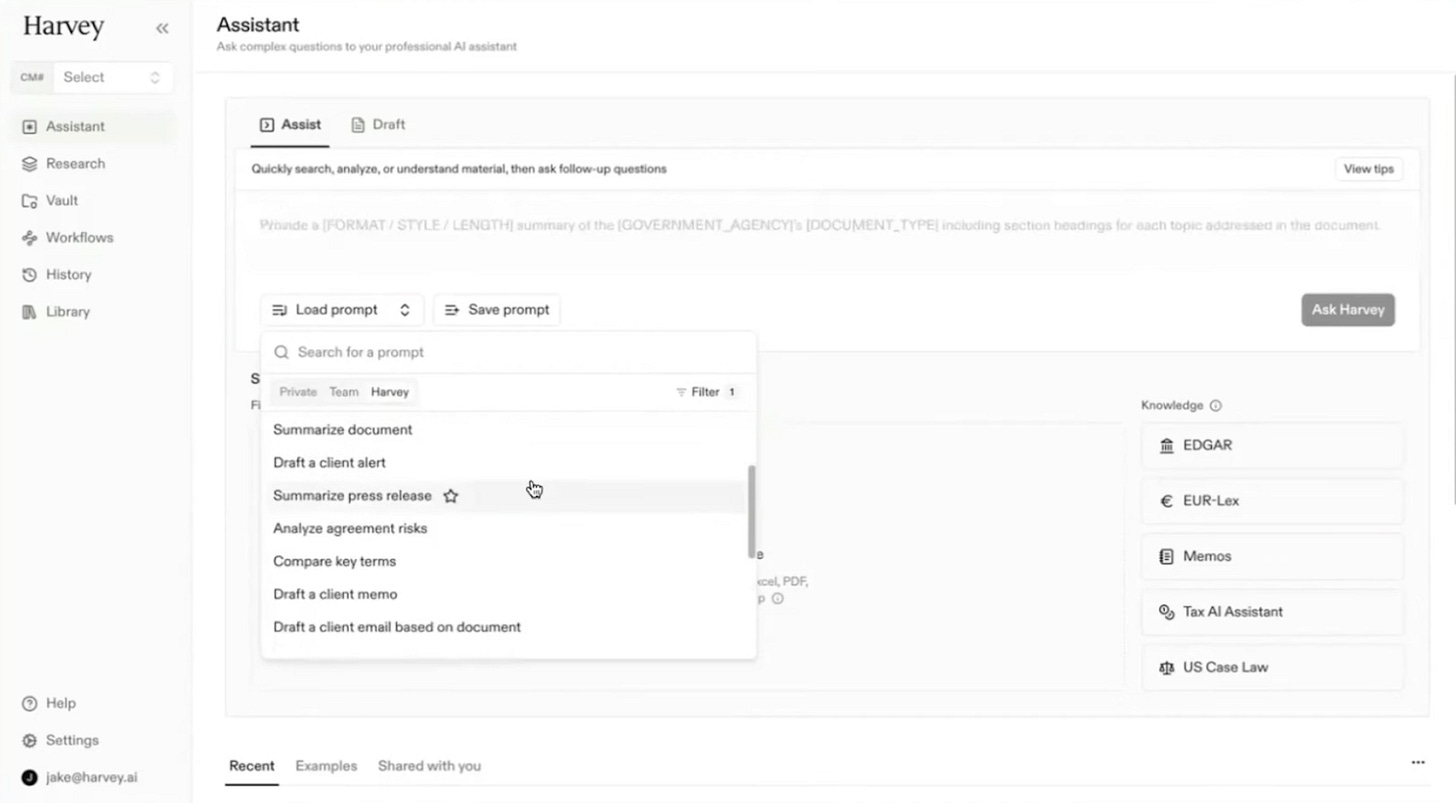Screen dimensions: 1456x803
Task: Open Research in the sidebar
Action: click(93, 164)
